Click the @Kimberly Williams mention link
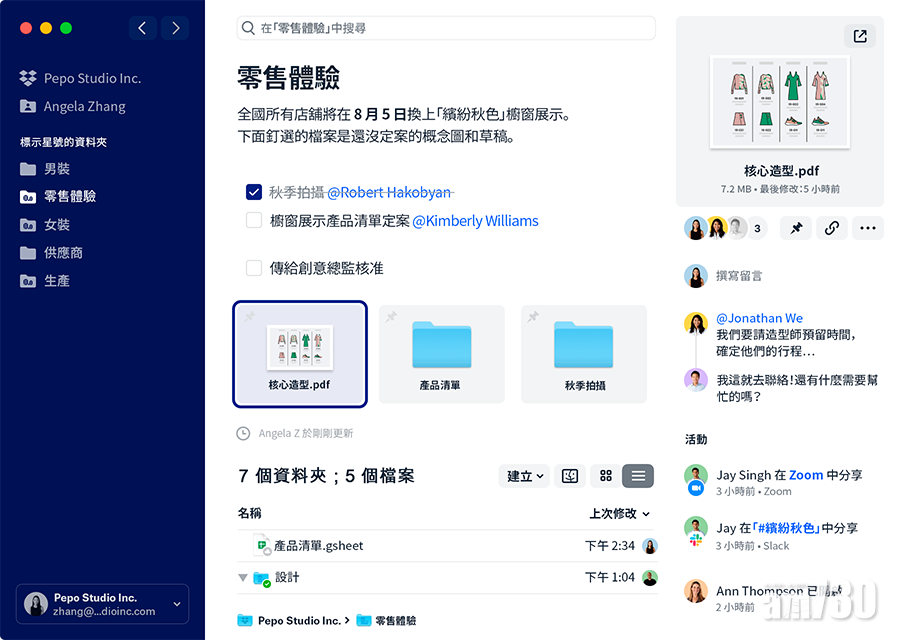This screenshot has width=900, height=640. (x=475, y=221)
